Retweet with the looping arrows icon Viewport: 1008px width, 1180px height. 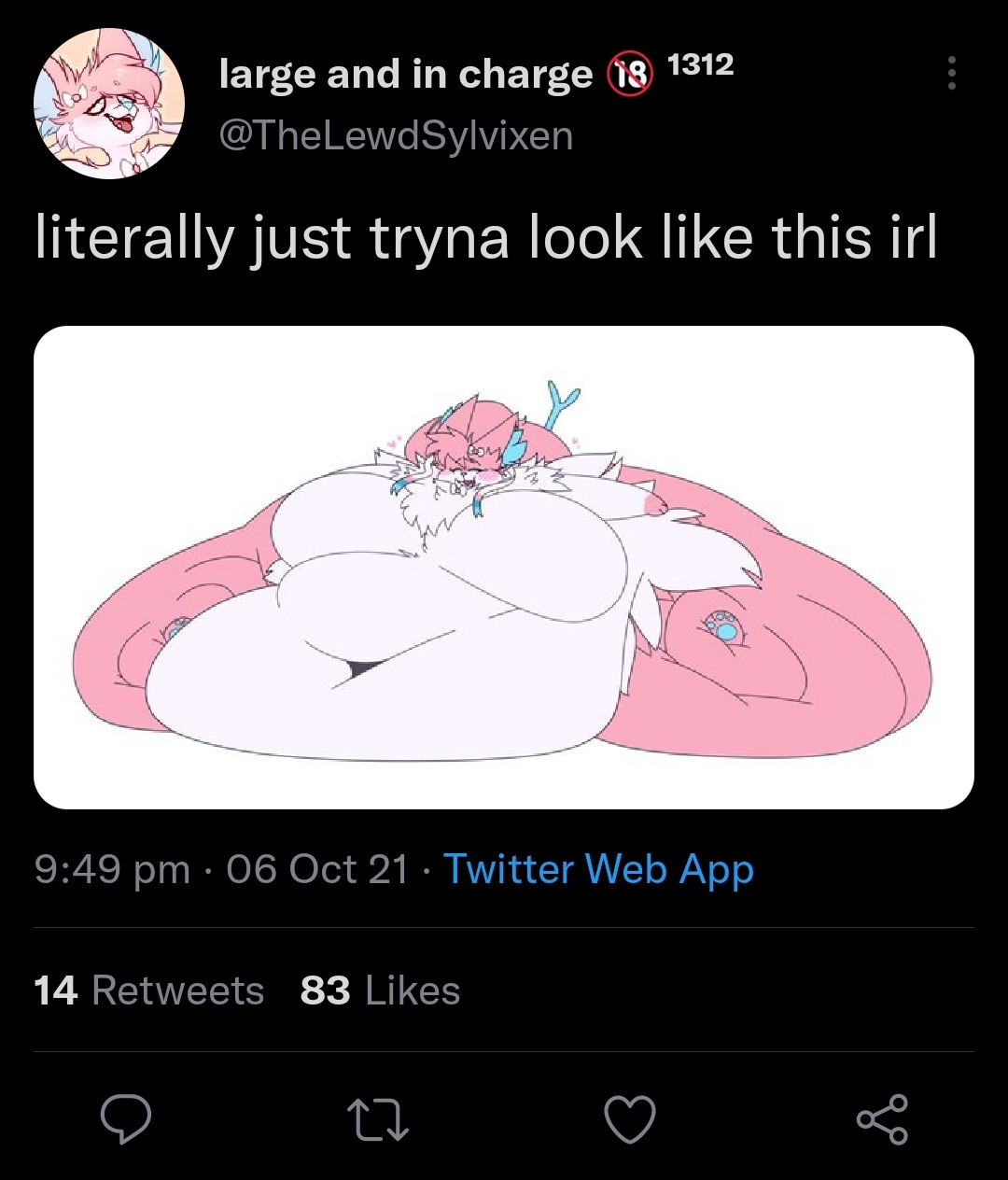(377, 1118)
